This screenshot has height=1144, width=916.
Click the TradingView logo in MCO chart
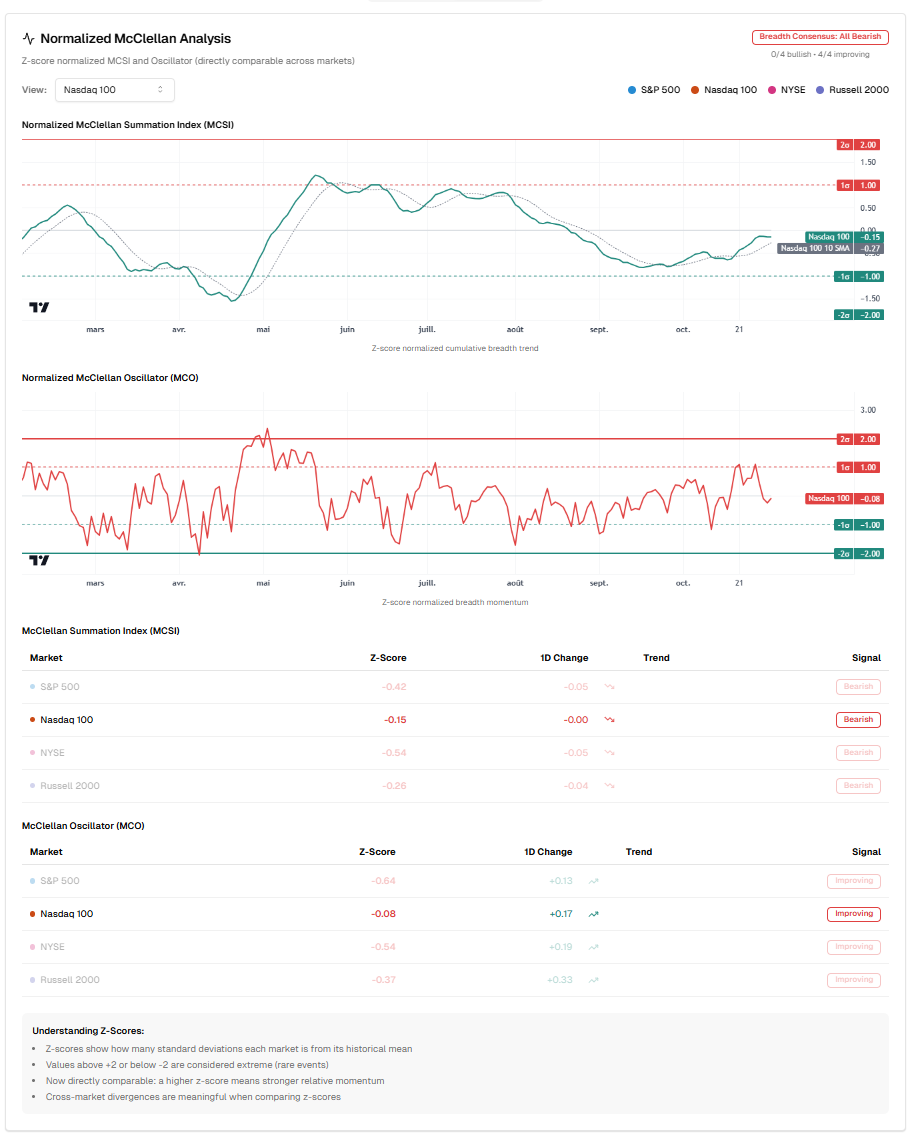39,560
